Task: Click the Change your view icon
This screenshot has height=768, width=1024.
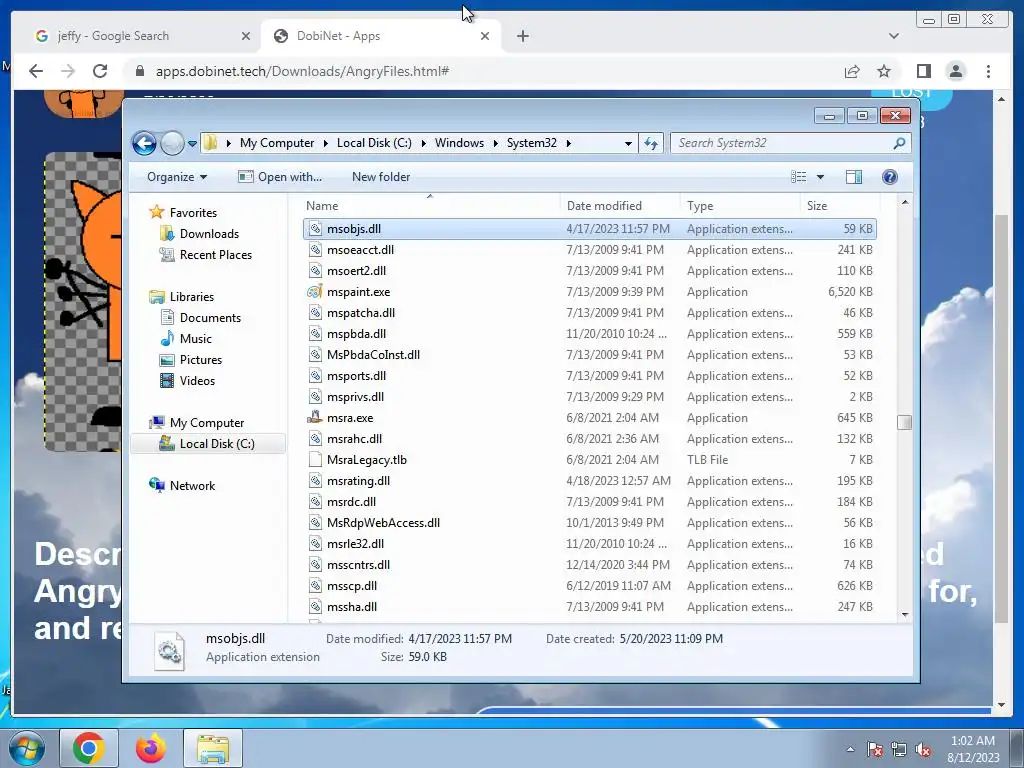Action: 798,177
